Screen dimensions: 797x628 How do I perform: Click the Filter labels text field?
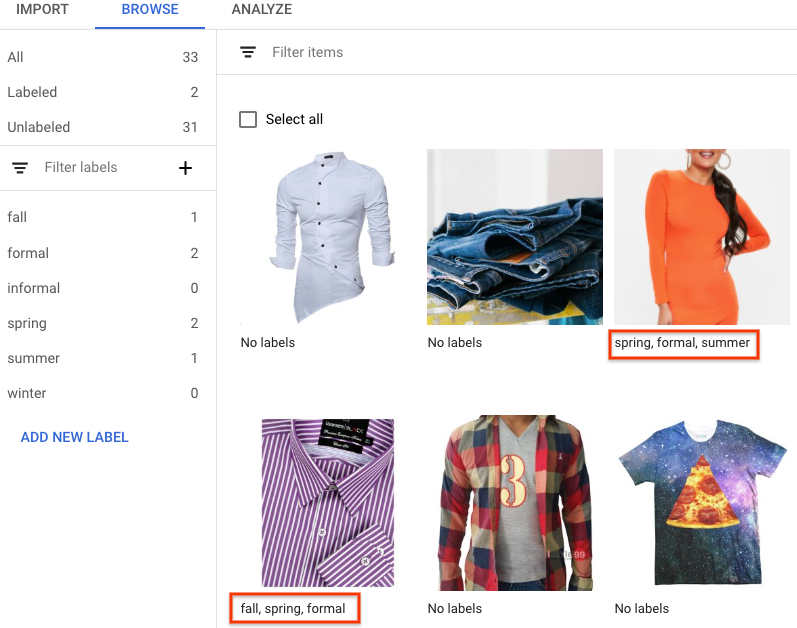pyautogui.click(x=100, y=168)
